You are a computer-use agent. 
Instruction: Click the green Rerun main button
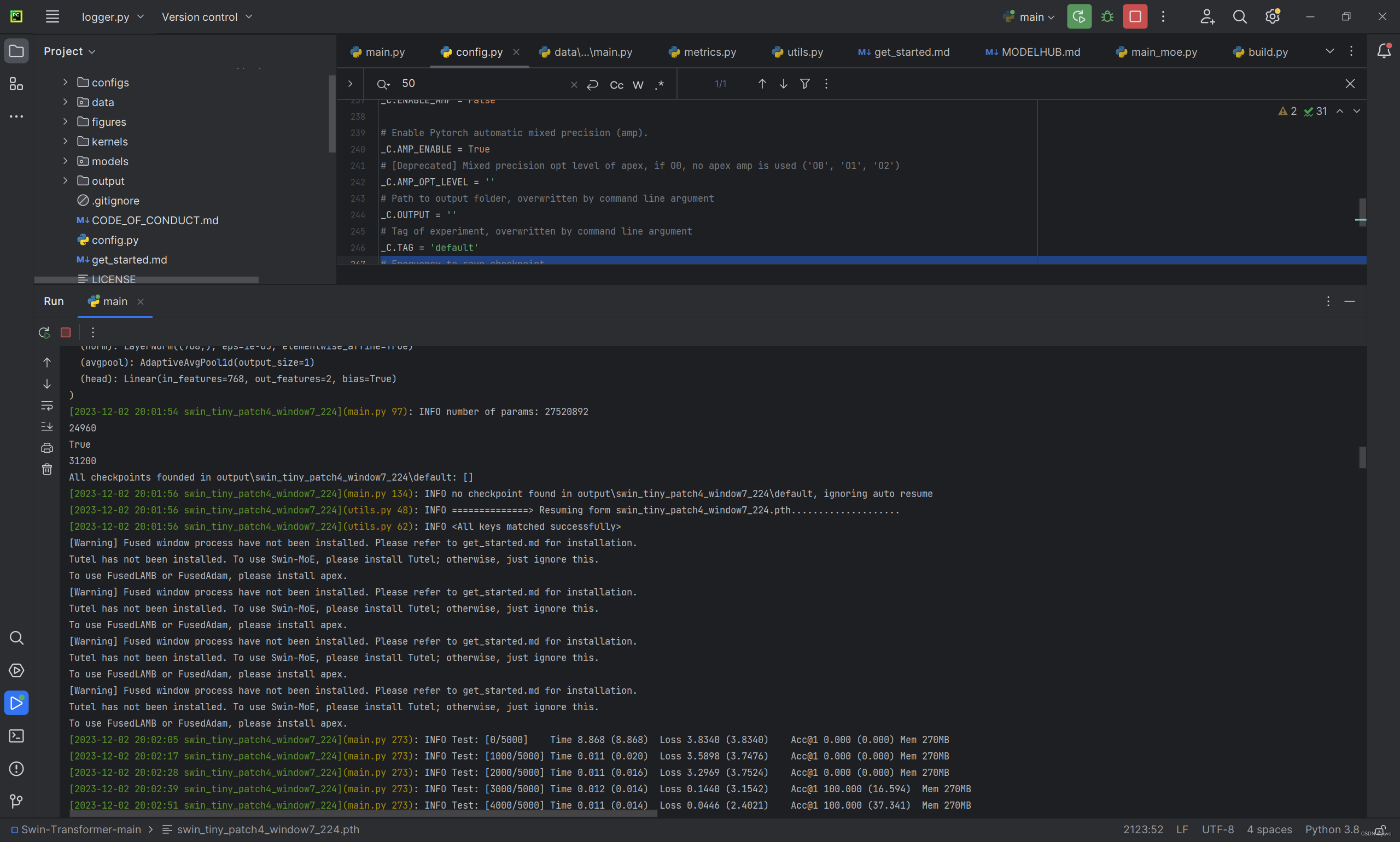click(1079, 16)
